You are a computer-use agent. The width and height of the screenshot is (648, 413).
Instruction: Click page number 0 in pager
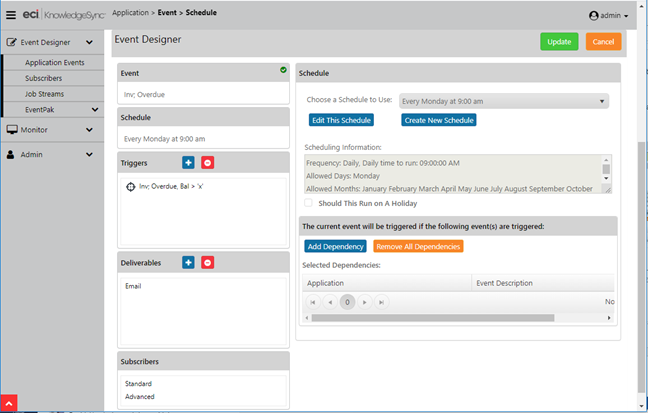coord(347,302)
